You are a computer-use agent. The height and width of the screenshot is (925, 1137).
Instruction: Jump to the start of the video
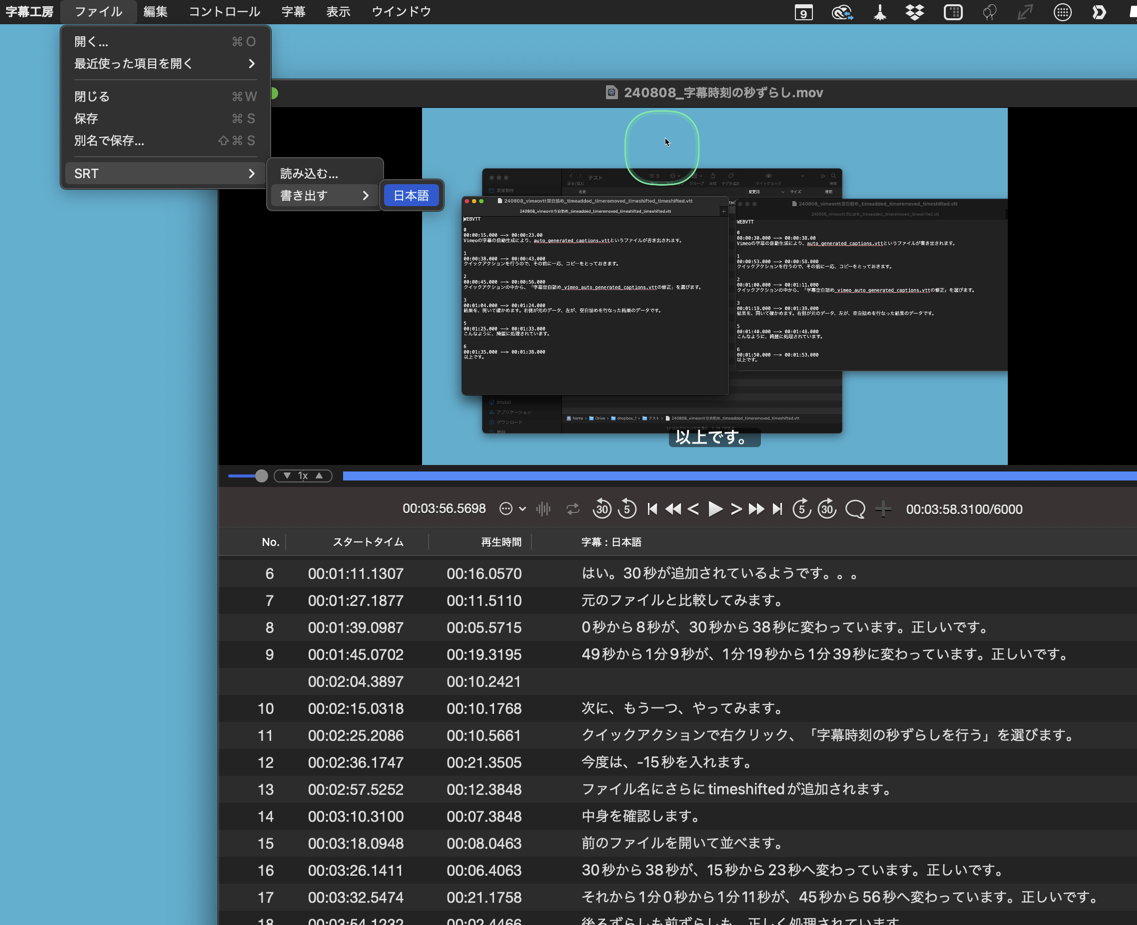click(652, 509)
